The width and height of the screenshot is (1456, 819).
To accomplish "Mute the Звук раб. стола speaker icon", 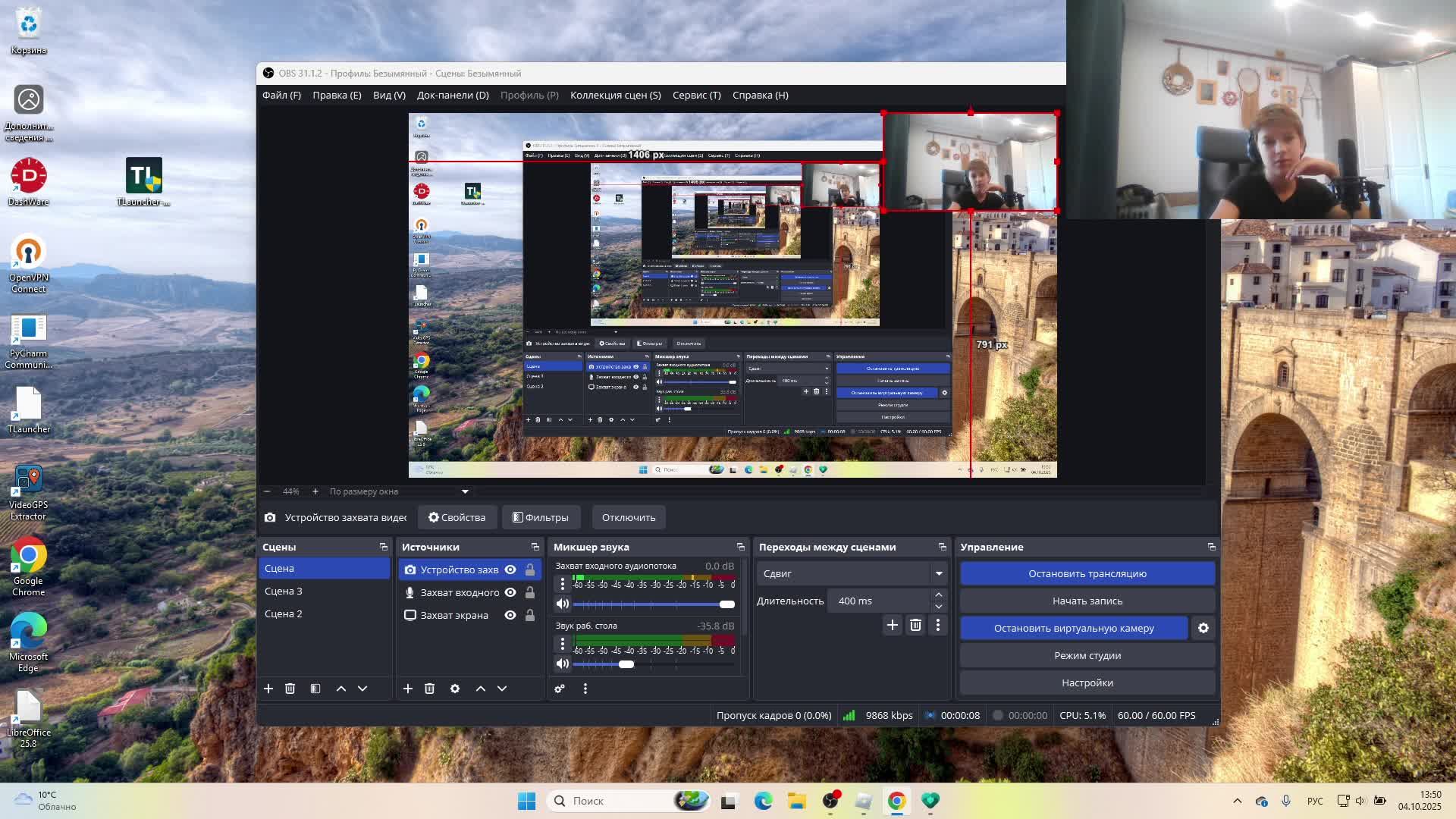I will (x=562, y=664).
